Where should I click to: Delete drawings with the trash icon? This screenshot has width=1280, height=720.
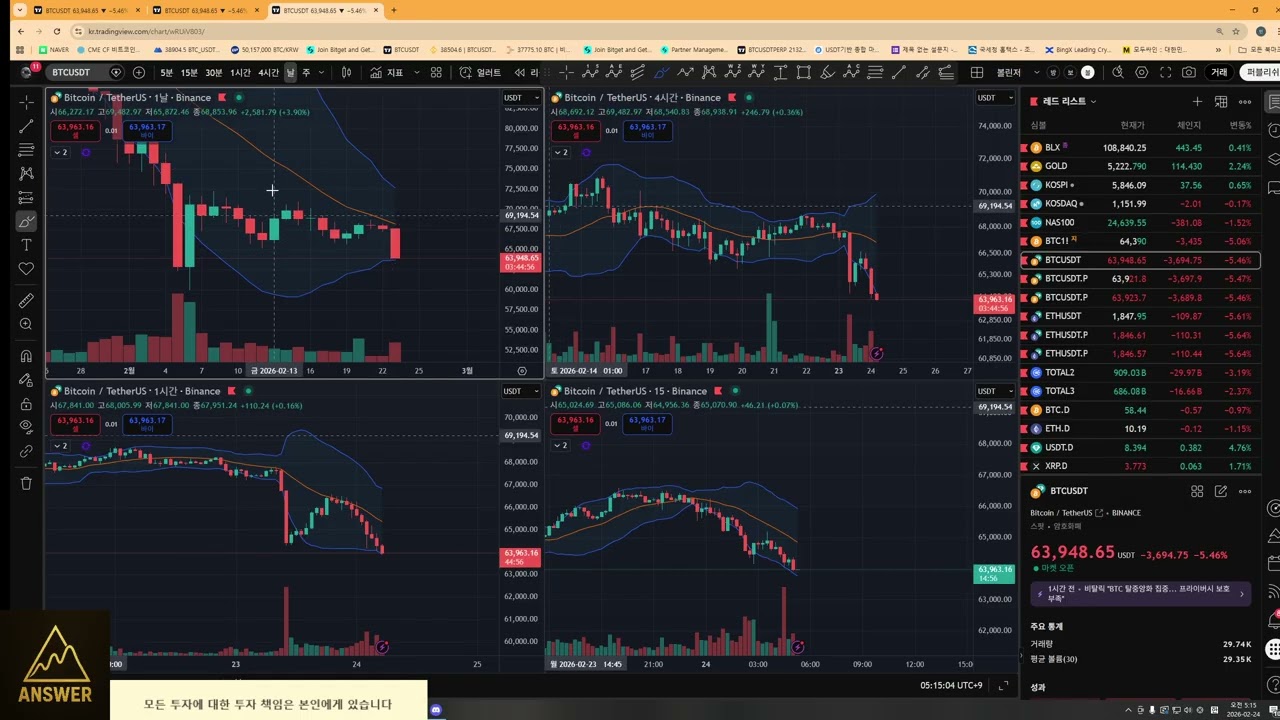[x=26, y=483]
